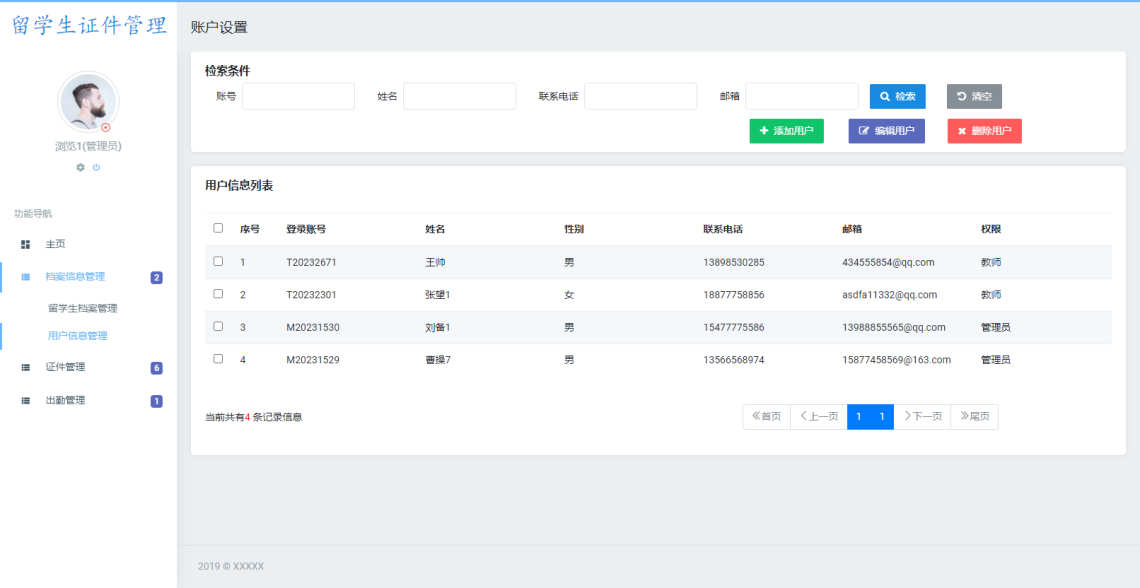This screenshot has width=1140, height=588.
Task: Check the checkbox for user 王帅
Action: 217,262
